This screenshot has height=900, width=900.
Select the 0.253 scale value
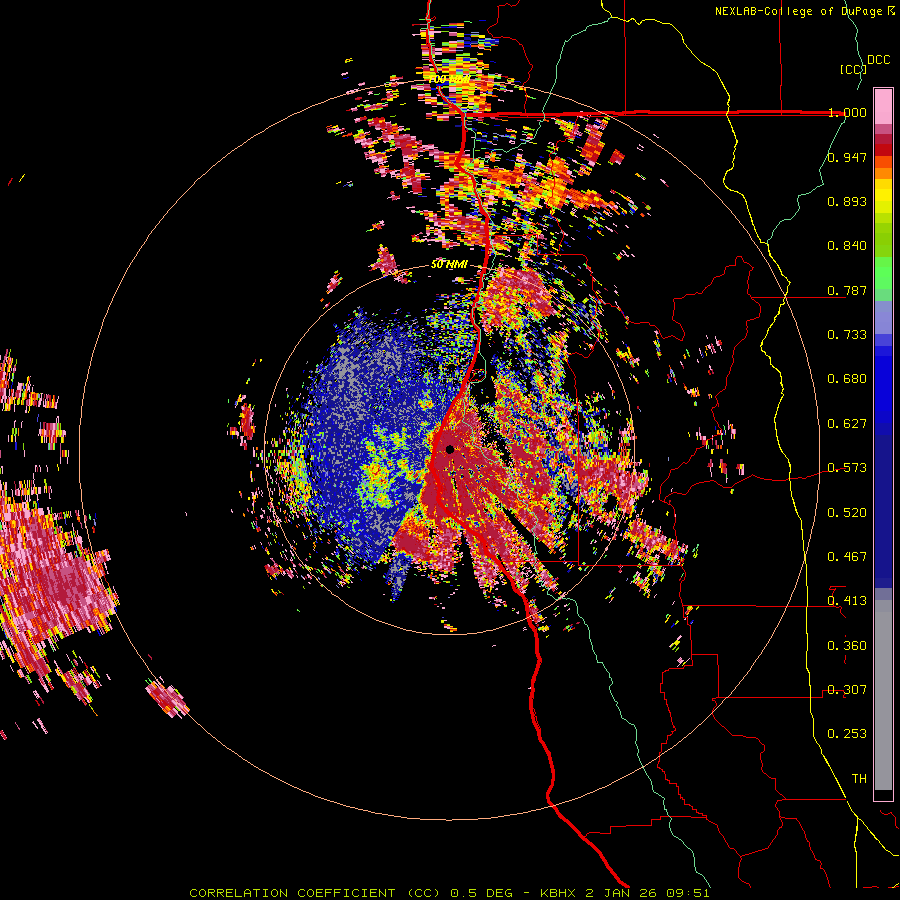pos(847,734)
